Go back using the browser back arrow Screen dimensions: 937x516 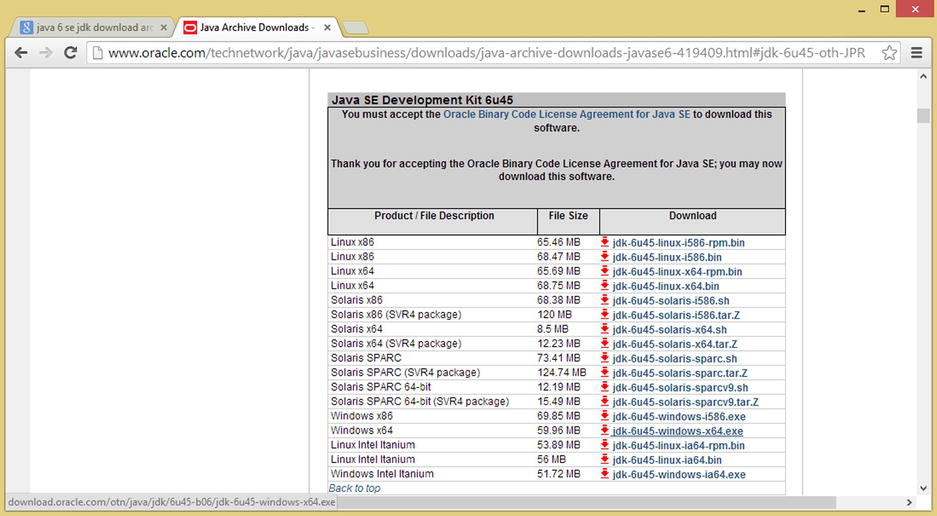click(21, 53)
